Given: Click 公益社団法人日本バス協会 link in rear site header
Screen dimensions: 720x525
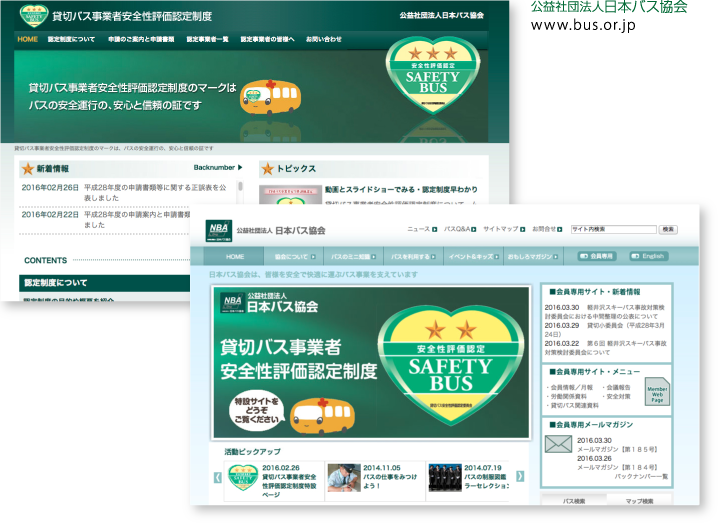Looking at the screenshot, I should 441,15.
